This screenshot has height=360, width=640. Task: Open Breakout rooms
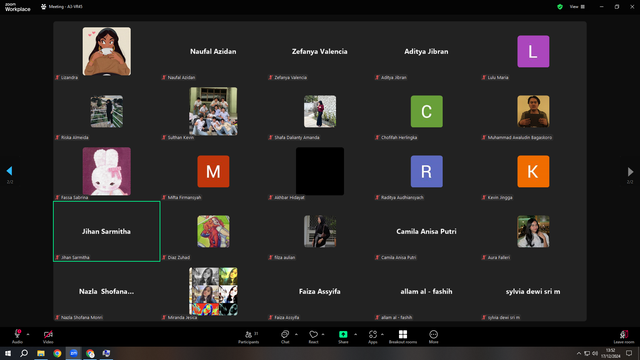(403, 337)
